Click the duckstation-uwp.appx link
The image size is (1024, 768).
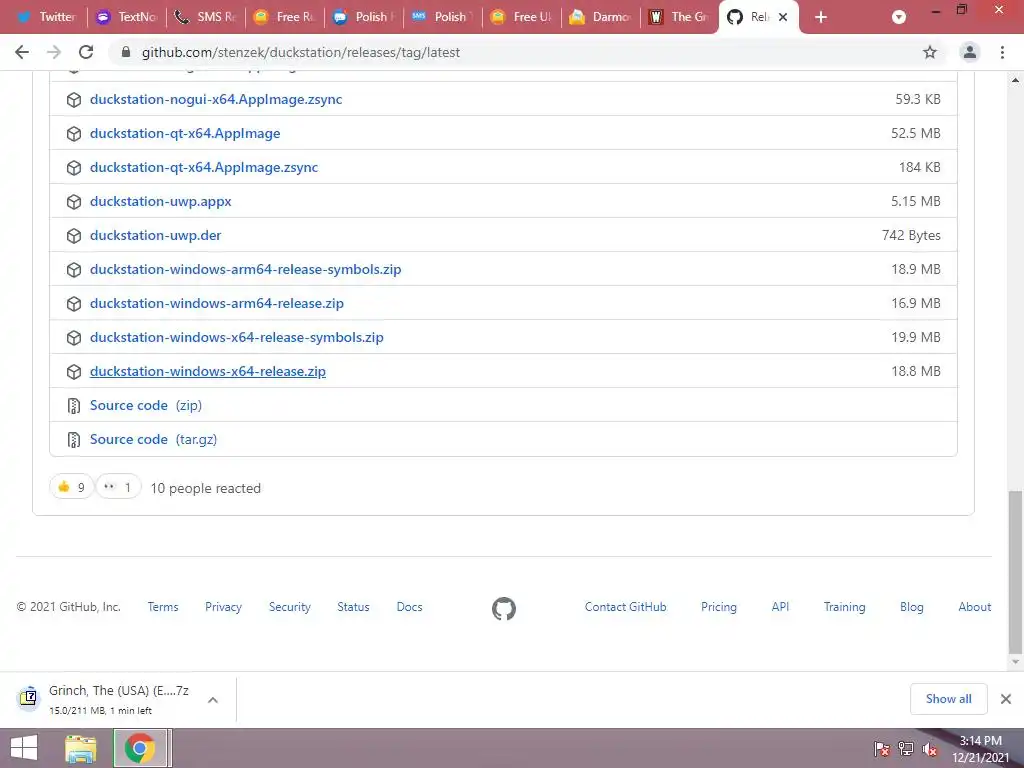161,201
